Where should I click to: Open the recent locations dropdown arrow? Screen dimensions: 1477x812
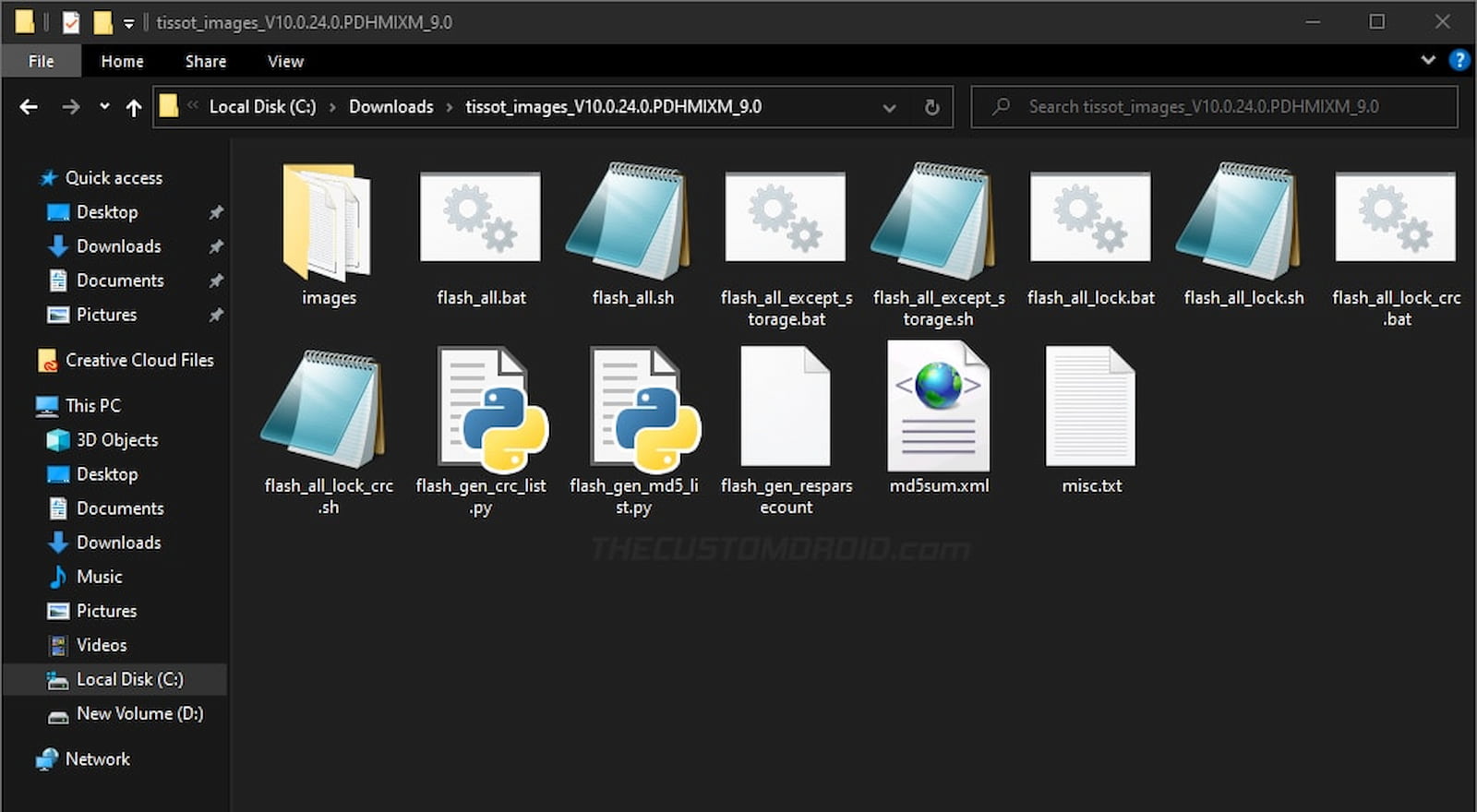[104, 107]
